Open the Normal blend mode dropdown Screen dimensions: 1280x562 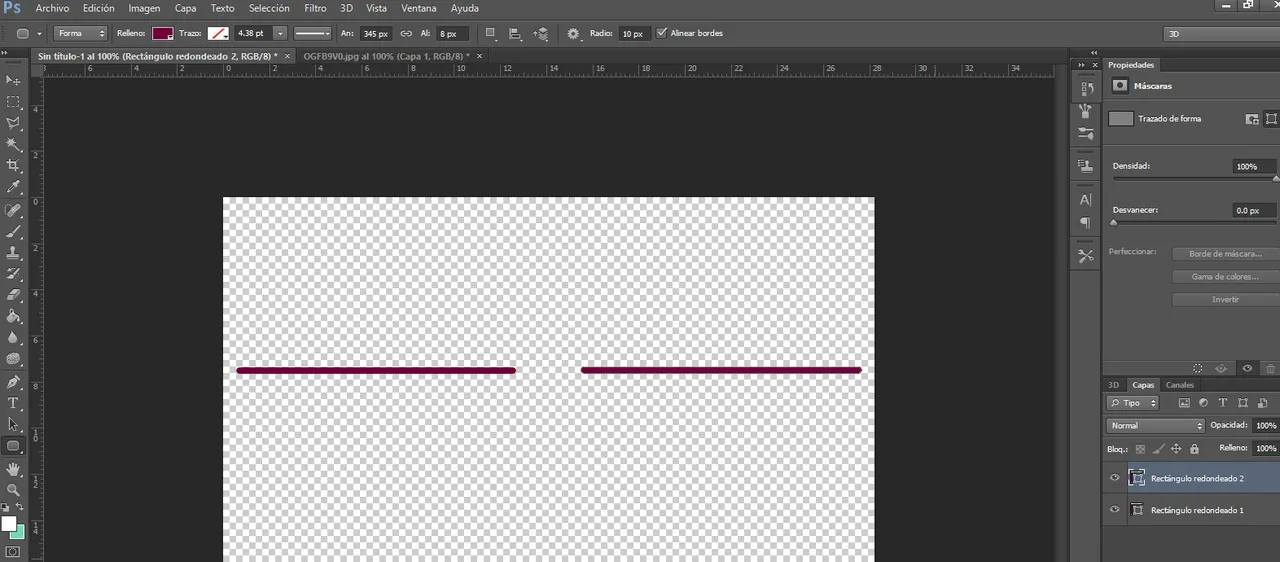1156,425
